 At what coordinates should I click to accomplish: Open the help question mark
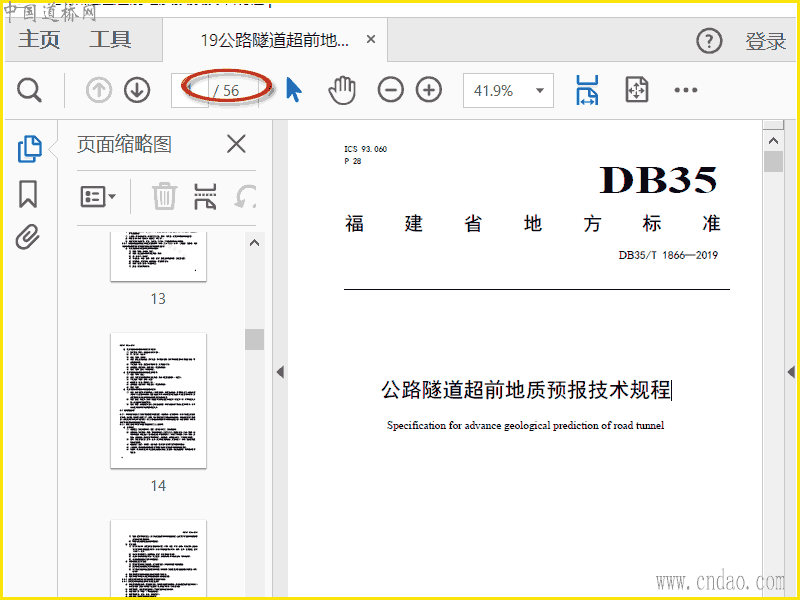coord(709,41)
